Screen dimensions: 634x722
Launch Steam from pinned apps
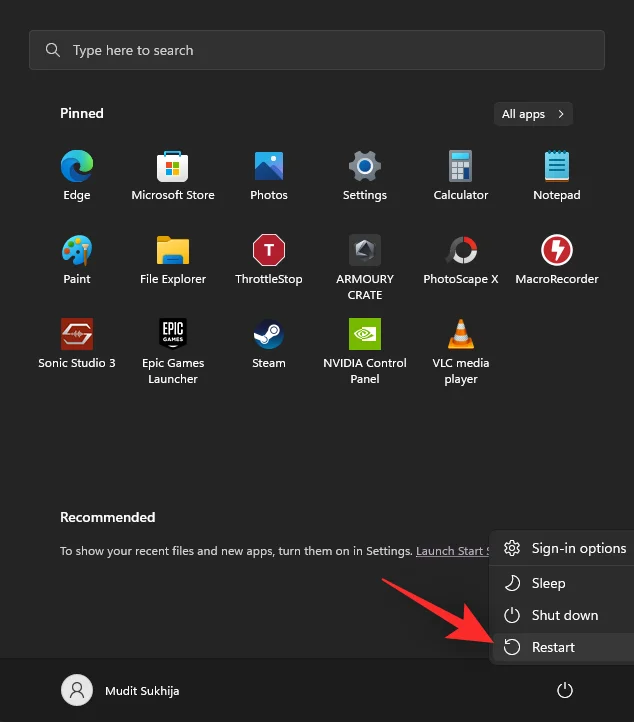(269, 343)
